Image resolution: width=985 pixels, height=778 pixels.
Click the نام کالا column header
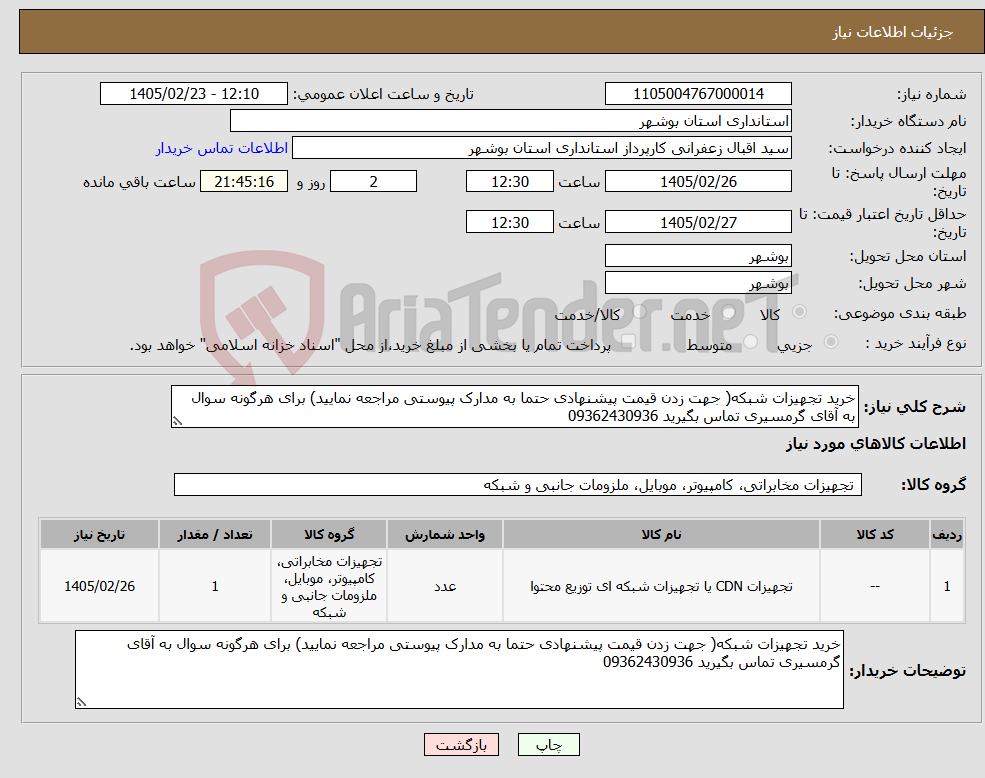coord(661,534)
